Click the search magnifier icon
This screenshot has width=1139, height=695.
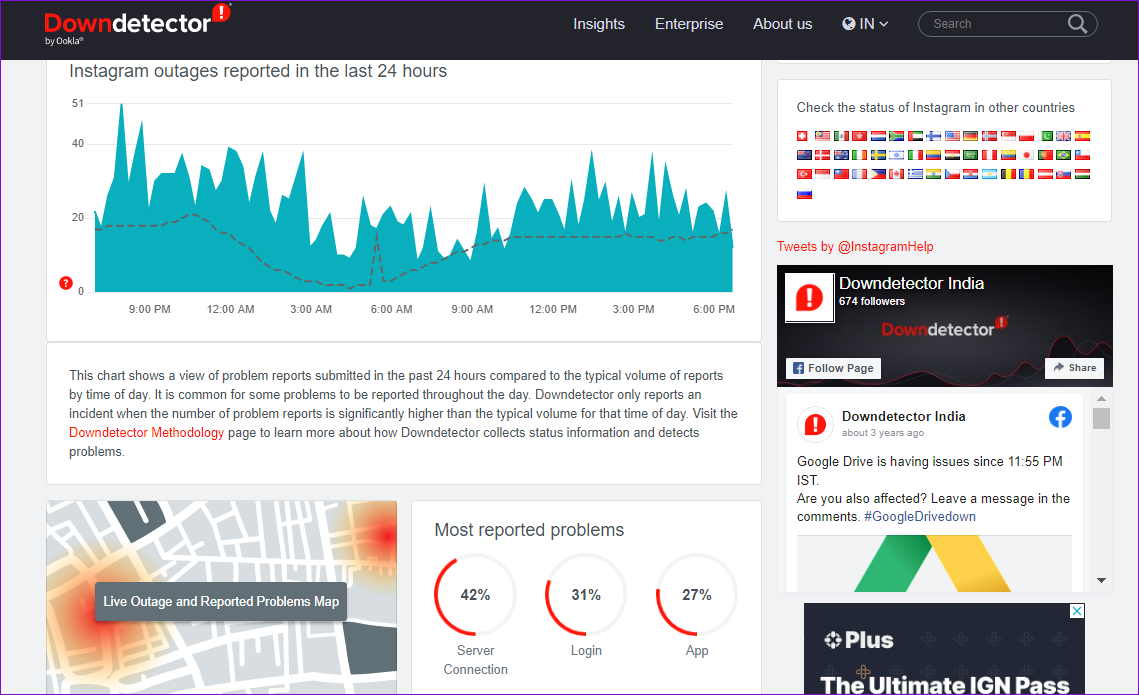click(x=1077, y=24)
